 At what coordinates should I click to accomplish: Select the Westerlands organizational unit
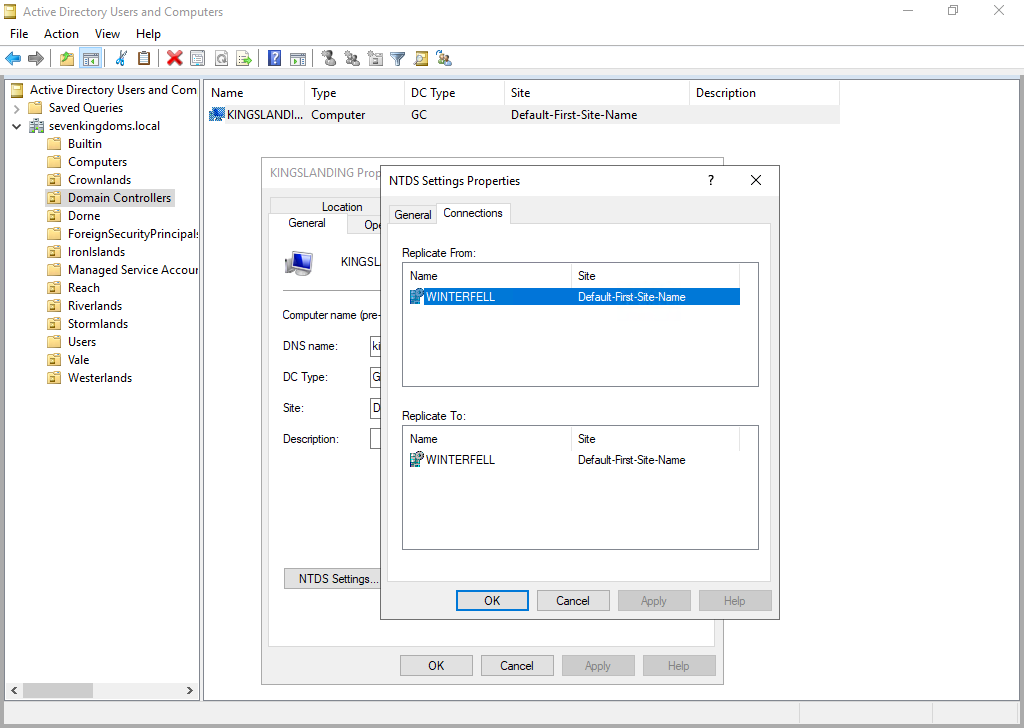pos(99,378)
